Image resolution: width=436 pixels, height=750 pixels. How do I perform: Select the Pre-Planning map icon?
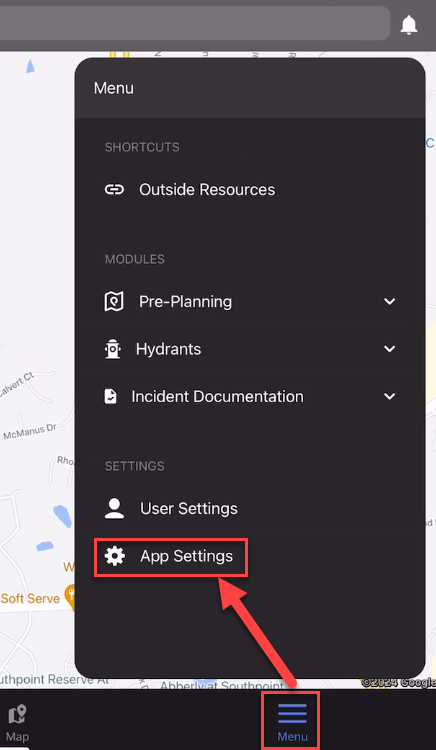pos(114,301)
